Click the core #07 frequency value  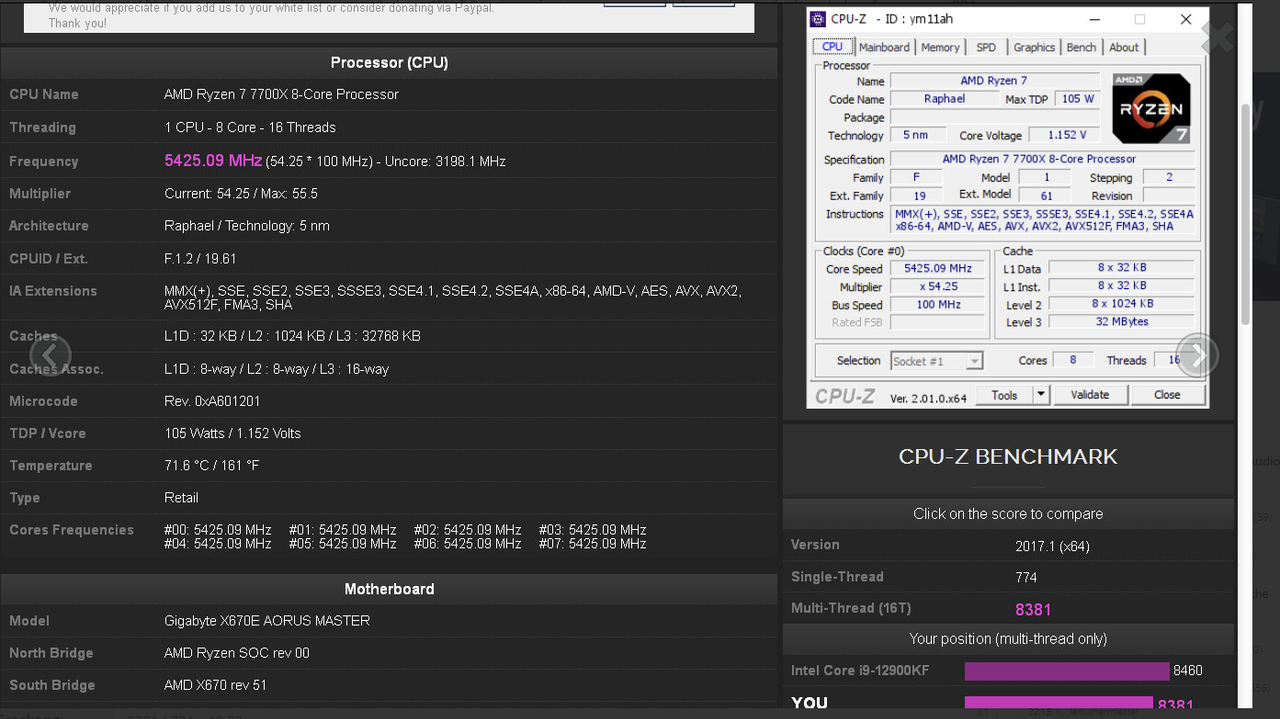592,544
